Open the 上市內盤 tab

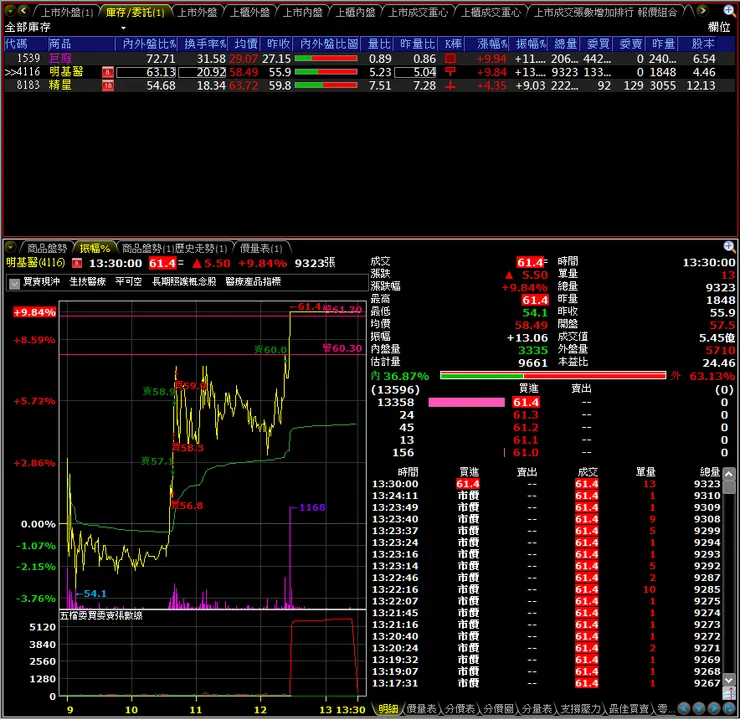(x=302, y=12)
